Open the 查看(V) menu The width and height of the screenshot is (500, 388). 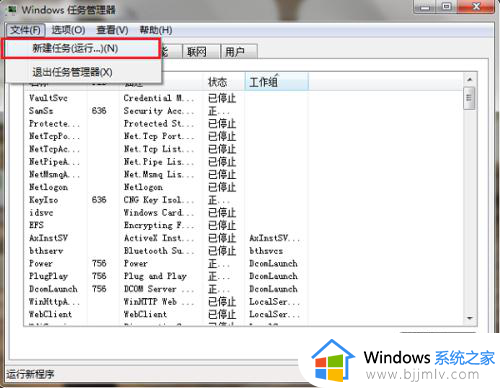(x=112, y=30)
